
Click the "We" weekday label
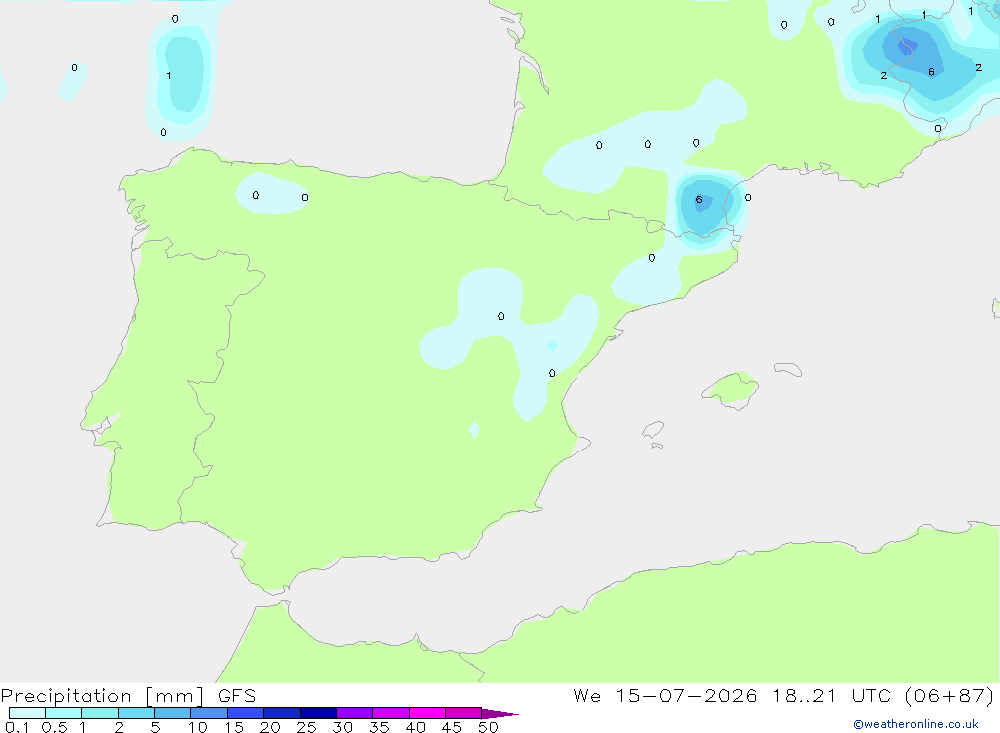tap(587, 696)
